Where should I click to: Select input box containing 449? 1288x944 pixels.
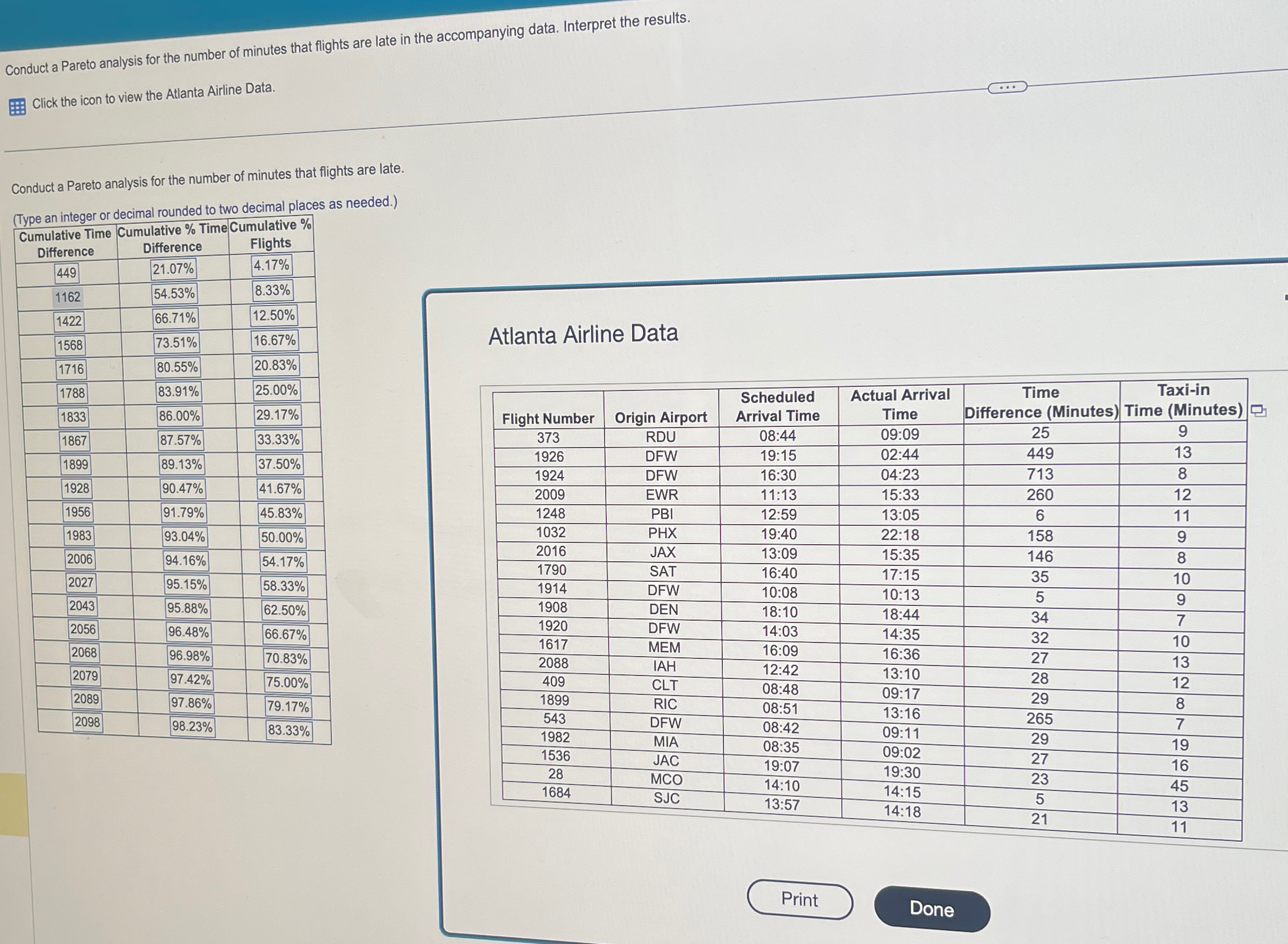tap(67, 273)
